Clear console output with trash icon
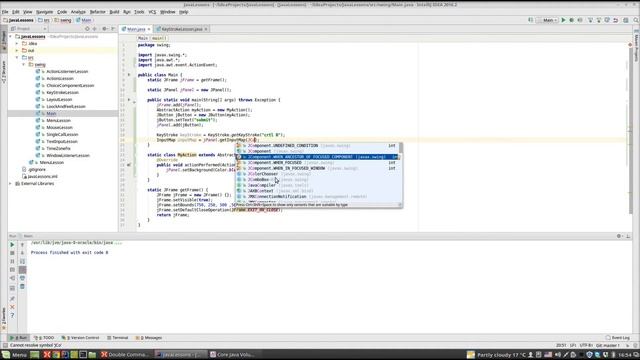Screen dimensions: 640x360 point(22,287)
